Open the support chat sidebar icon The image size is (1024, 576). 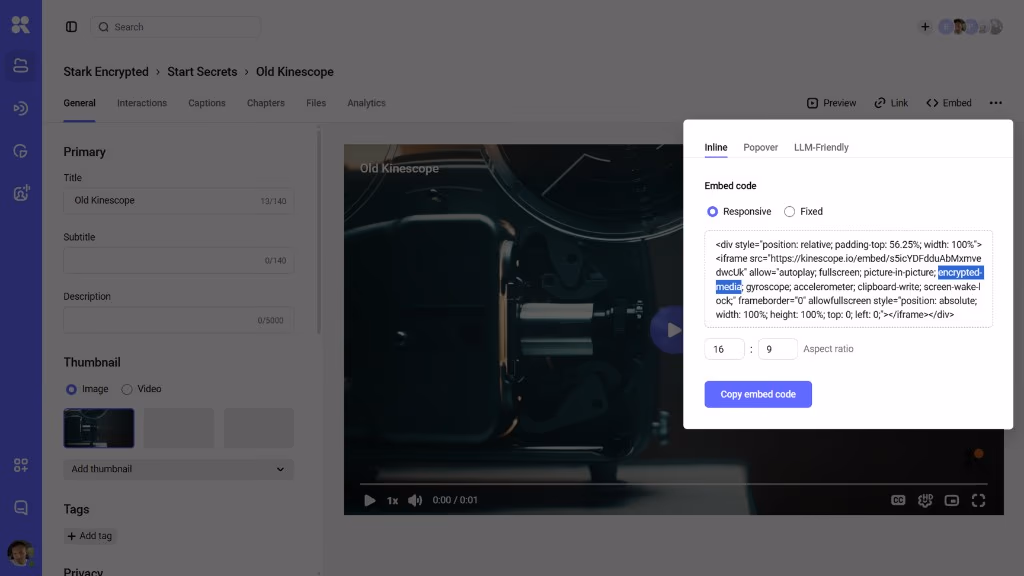tap(20, 507)
